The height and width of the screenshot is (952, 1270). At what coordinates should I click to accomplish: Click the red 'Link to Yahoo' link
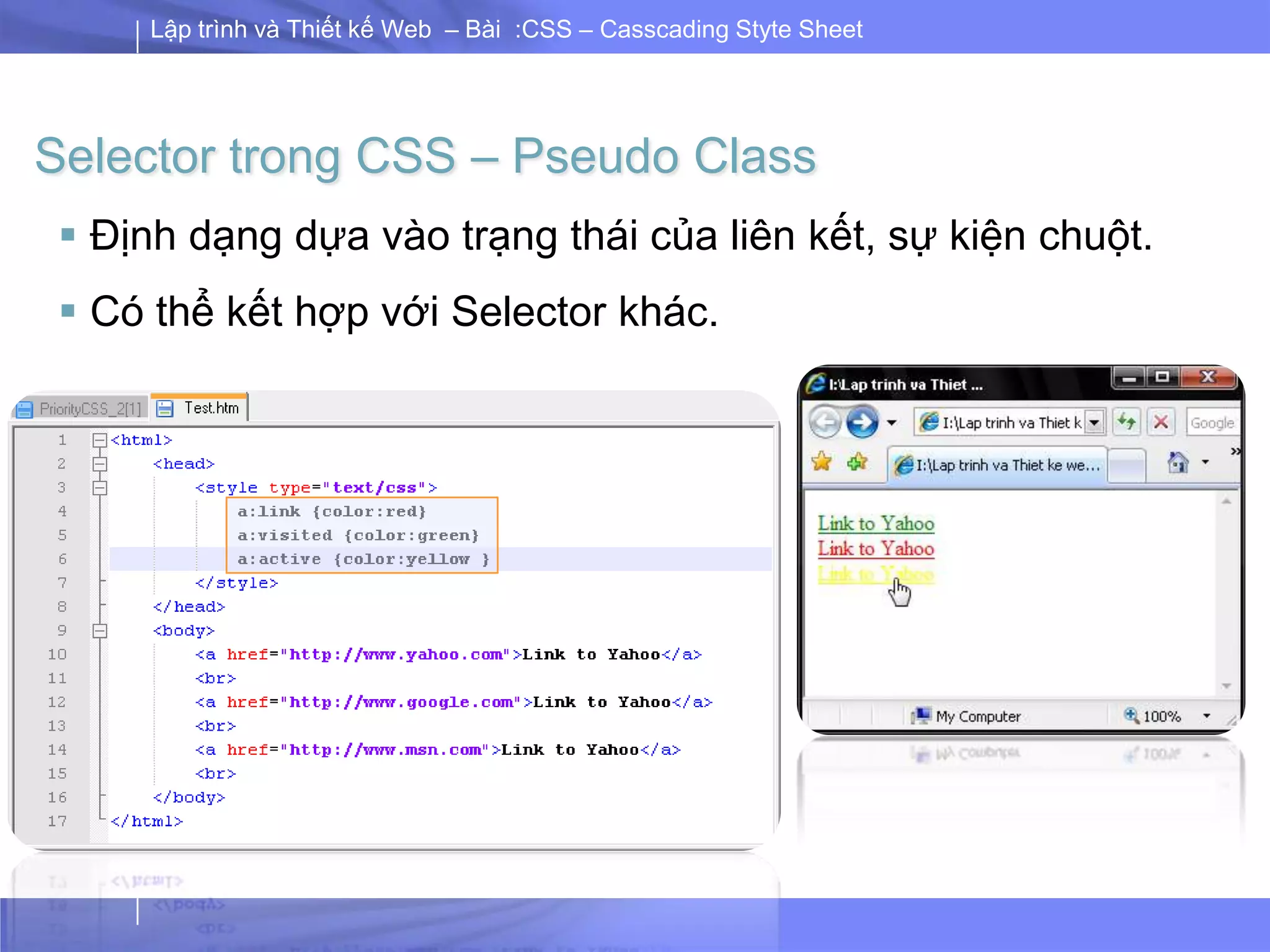[876, 549]
